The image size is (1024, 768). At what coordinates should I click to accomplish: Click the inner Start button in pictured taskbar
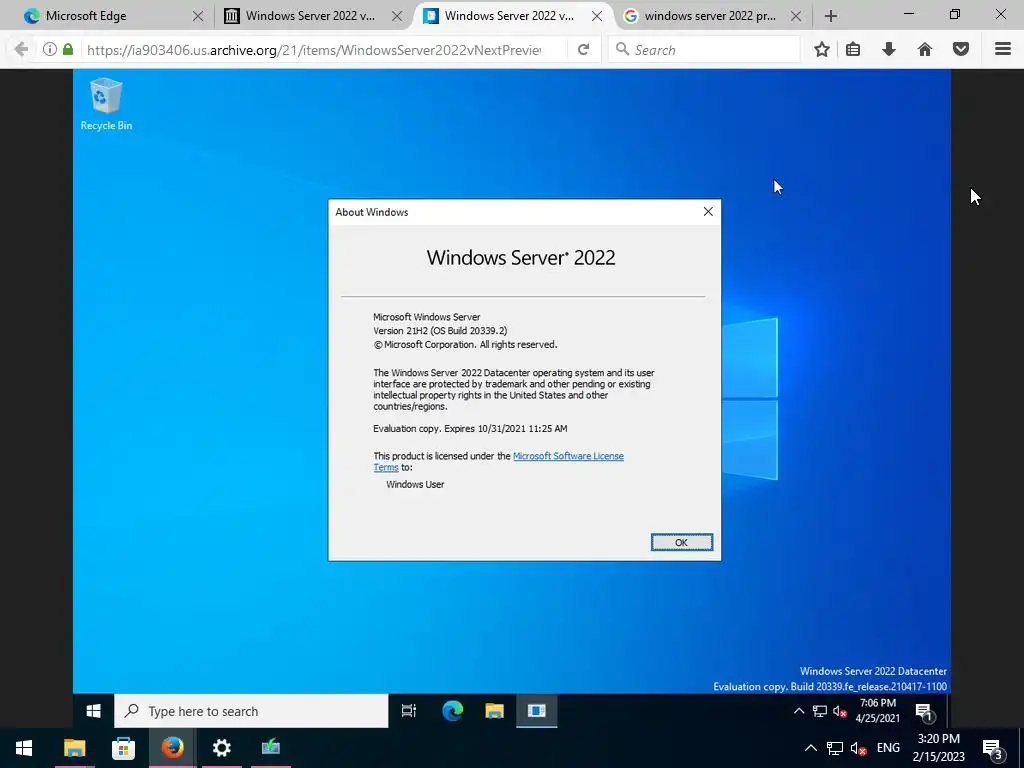[x=93, y=711]
